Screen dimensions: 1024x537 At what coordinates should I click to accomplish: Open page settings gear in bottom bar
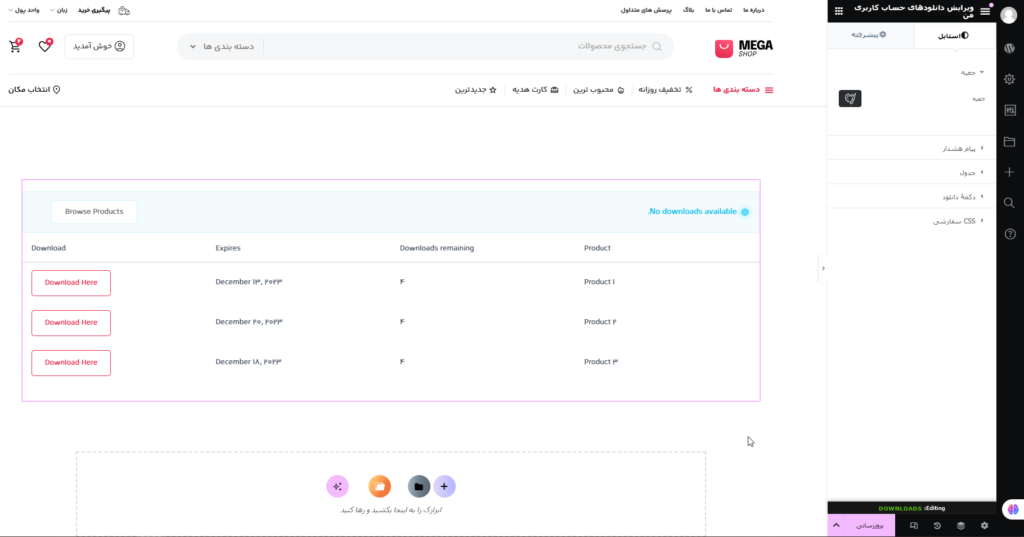click(984, 525)
